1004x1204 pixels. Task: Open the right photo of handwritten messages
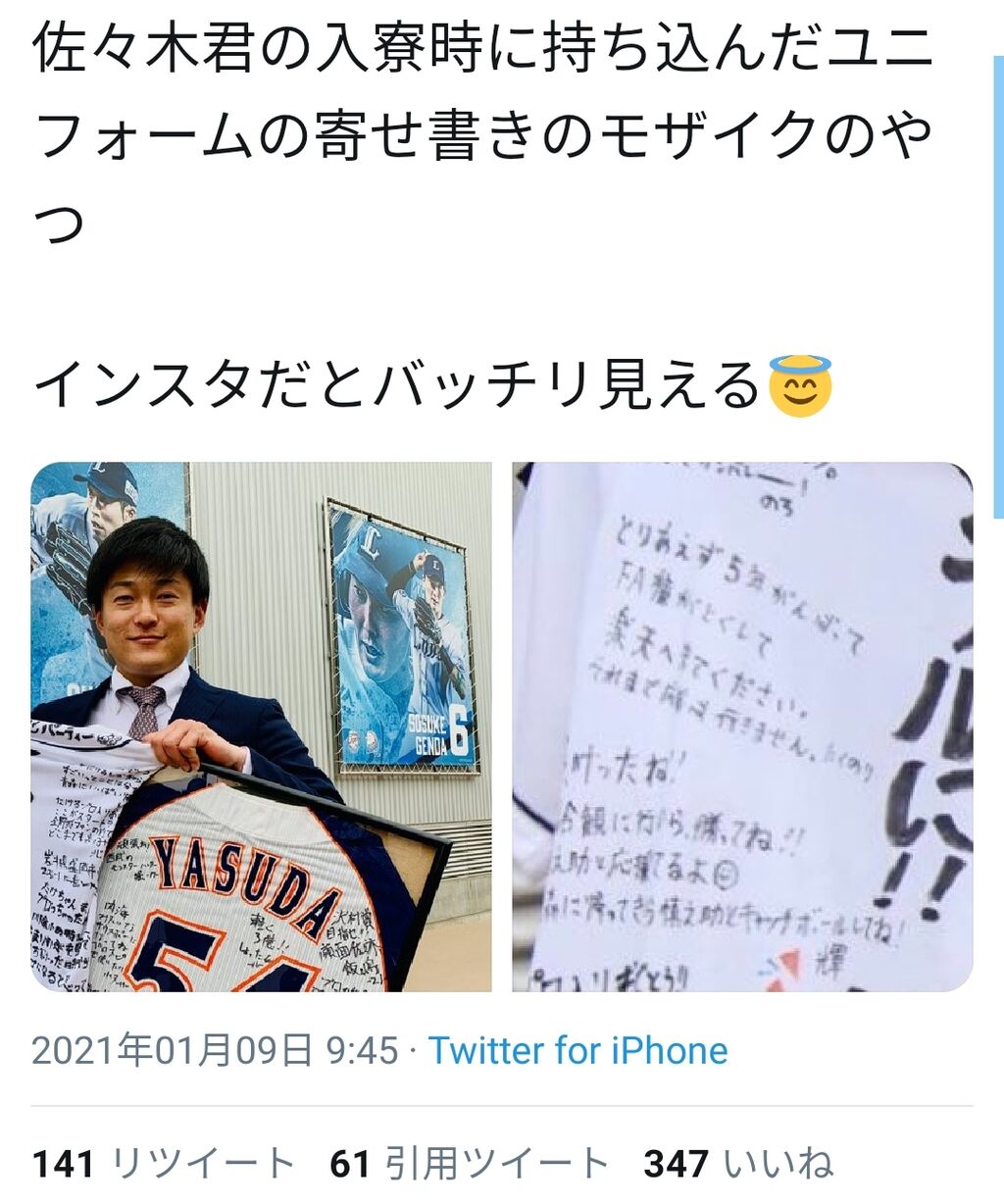pyautogui.click(x=742, y=727)
